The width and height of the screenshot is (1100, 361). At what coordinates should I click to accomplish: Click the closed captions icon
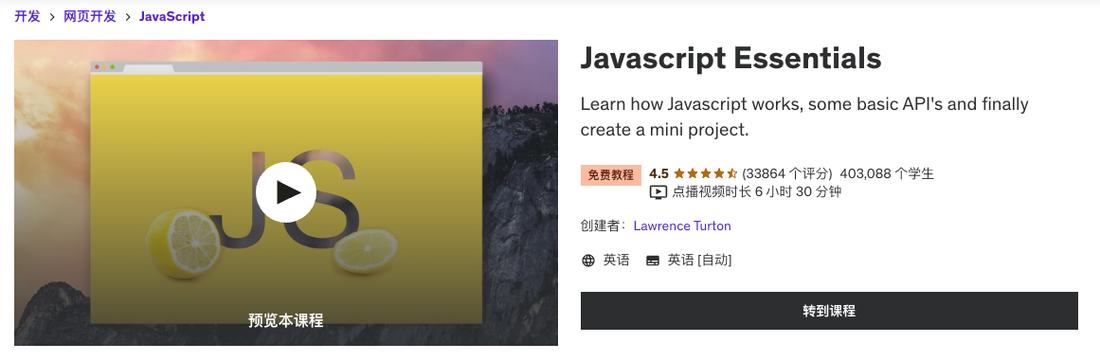tap(652, 261)
